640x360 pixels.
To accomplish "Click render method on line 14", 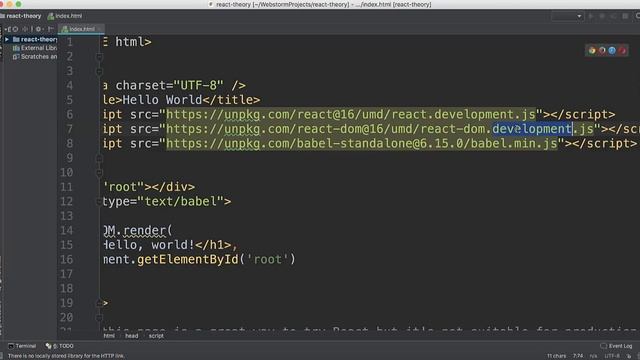I will pyautogui.click(x=144, y=231).
